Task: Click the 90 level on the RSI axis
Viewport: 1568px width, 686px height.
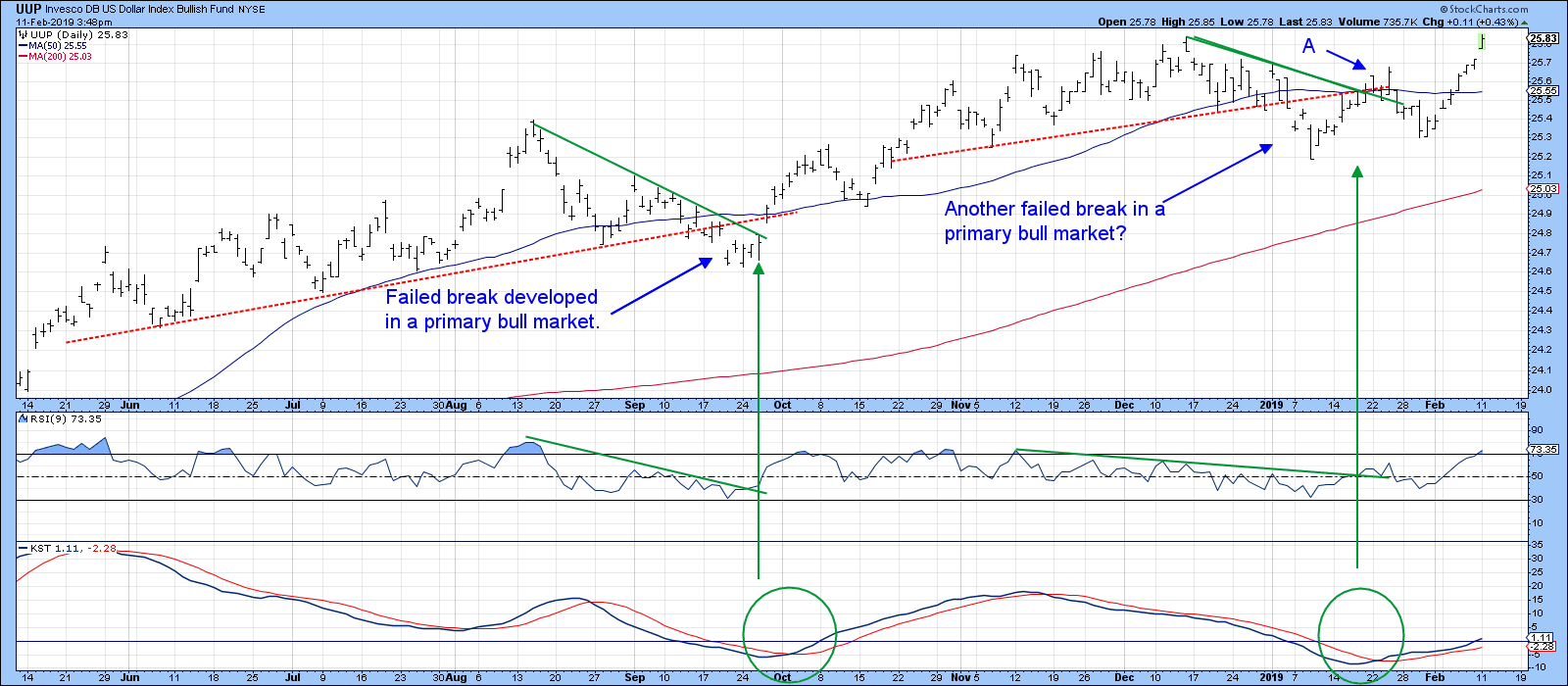Action: (x=1538, y=429)
